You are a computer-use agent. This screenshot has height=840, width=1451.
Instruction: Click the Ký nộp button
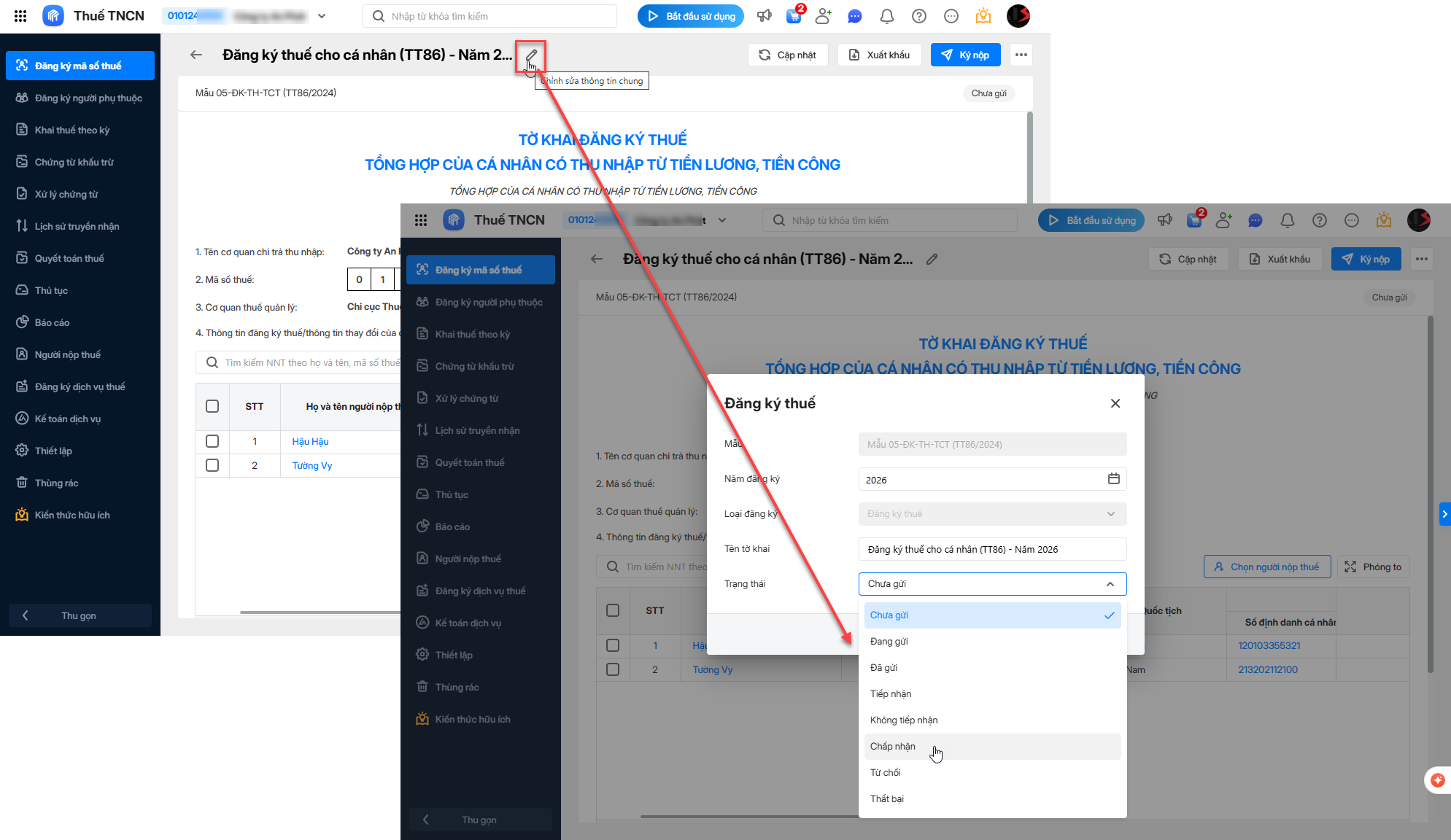965,55
